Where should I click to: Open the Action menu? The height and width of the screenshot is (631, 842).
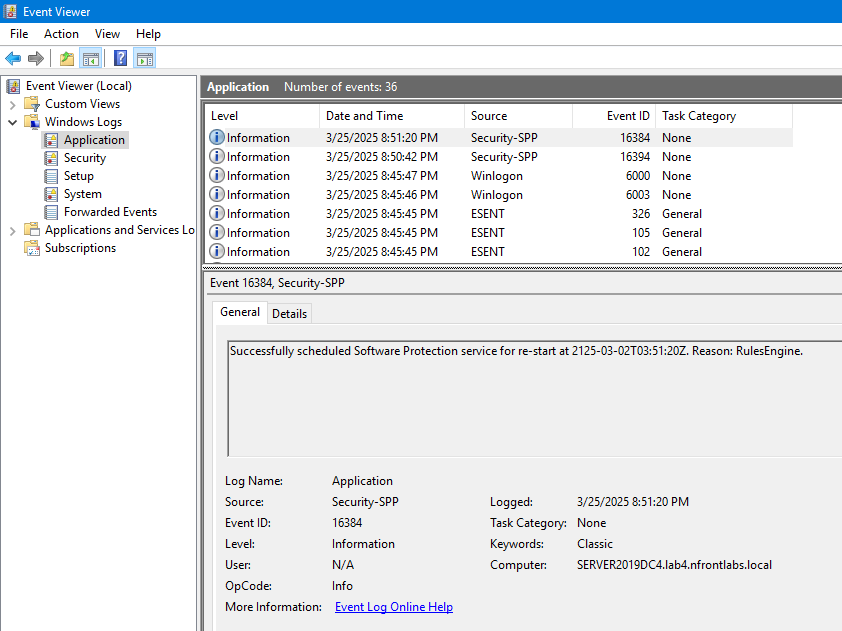pyautogui.click(x=61, y=34)
